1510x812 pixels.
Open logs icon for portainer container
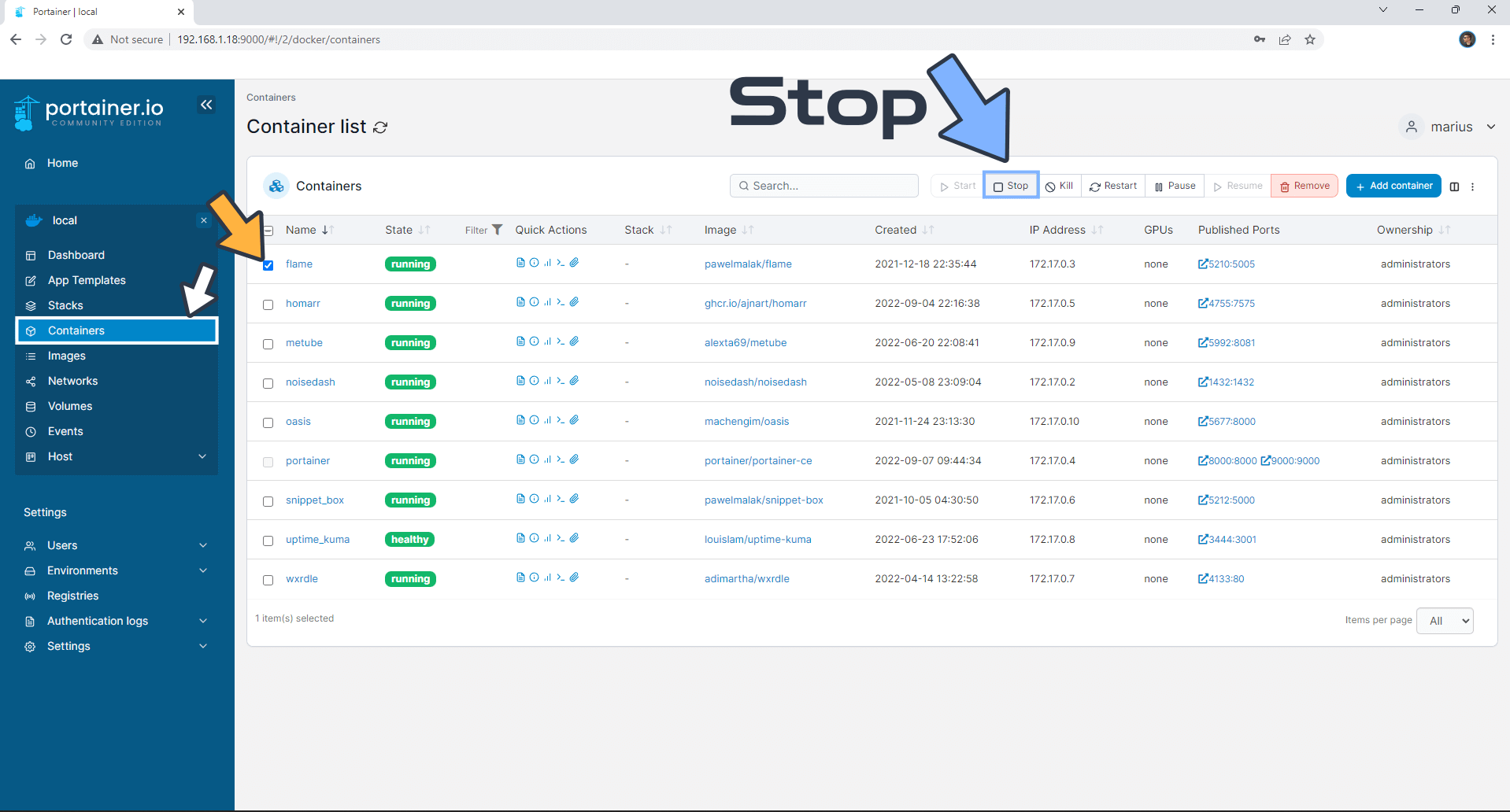[x=520, y=460]
